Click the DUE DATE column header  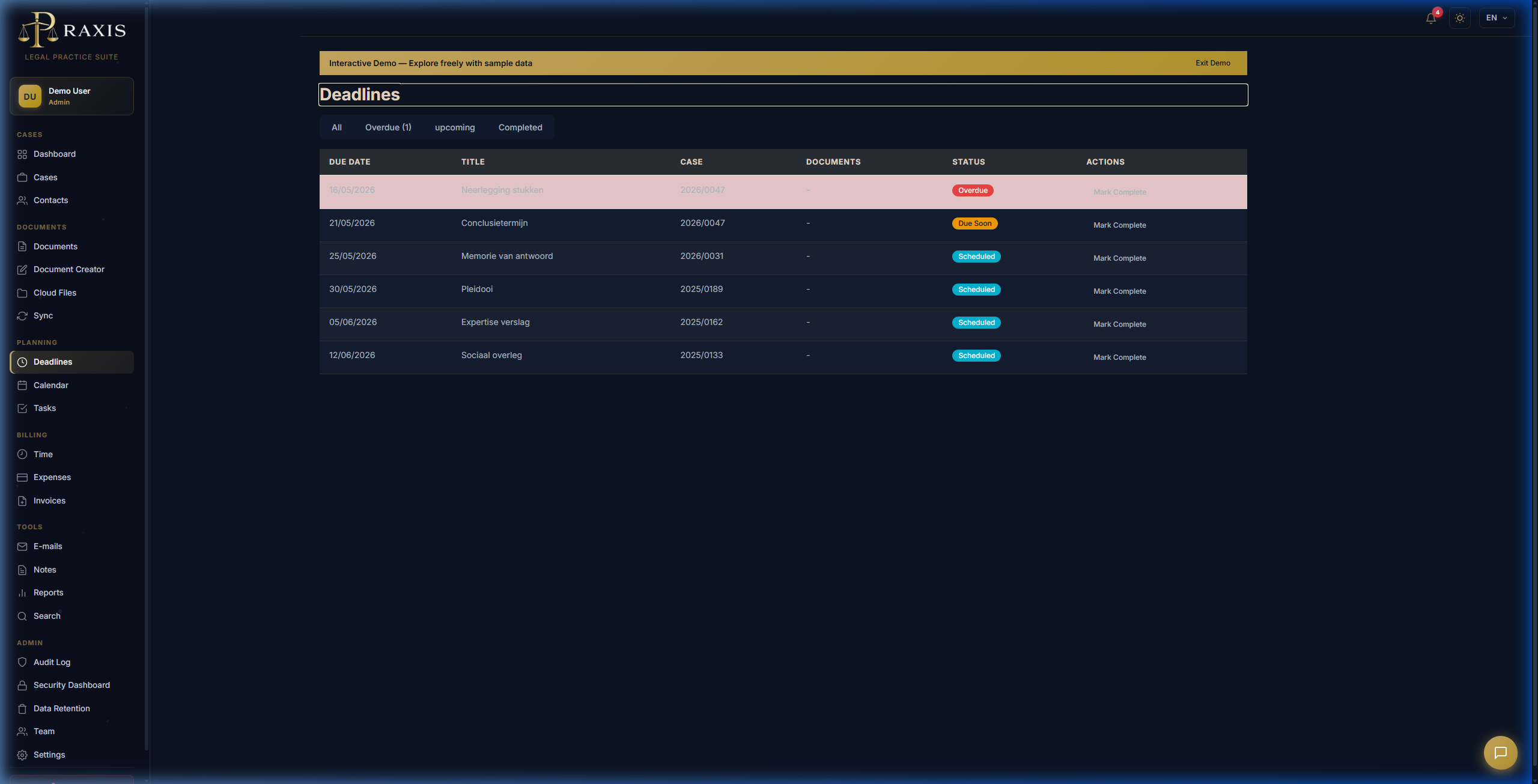coord(350,162)
